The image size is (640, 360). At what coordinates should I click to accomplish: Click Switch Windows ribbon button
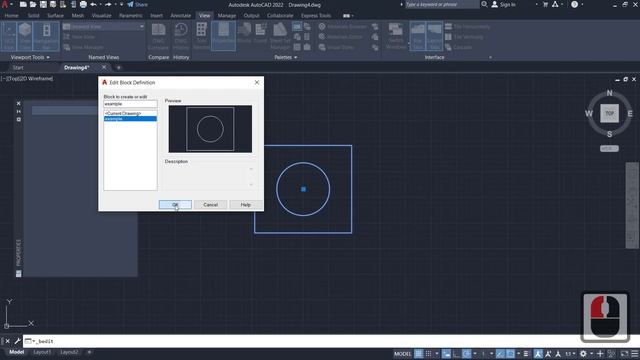tap(396, 36)
